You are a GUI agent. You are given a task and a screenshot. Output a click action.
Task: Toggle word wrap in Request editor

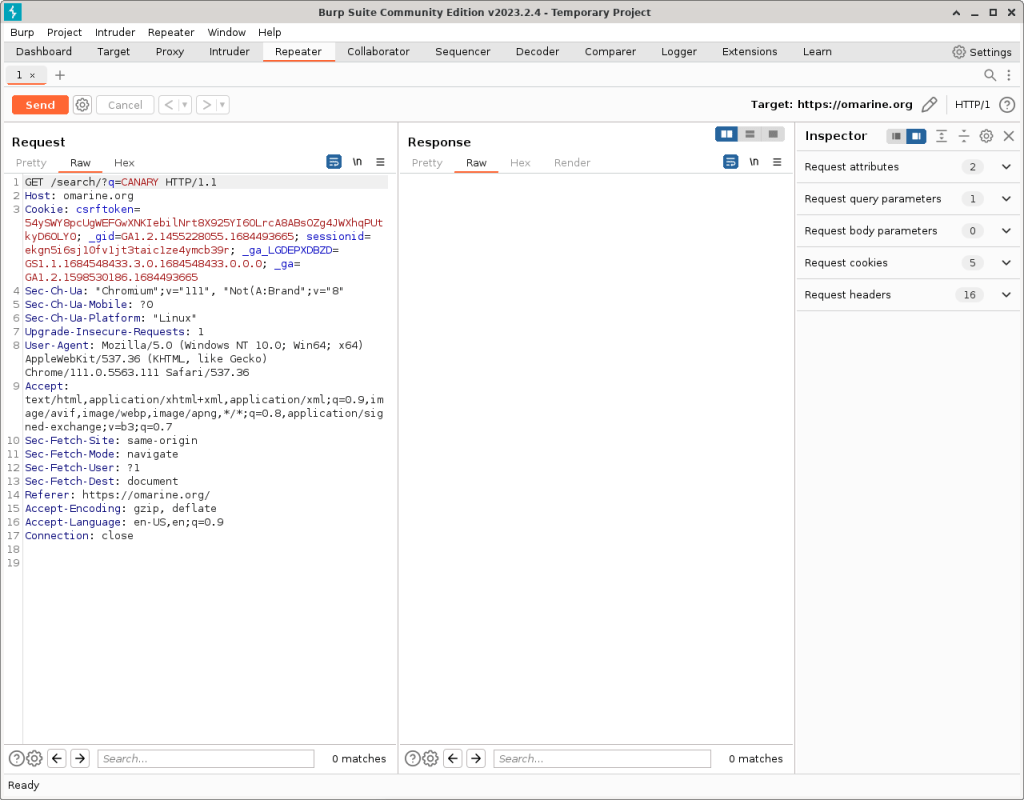pos(334,162)
